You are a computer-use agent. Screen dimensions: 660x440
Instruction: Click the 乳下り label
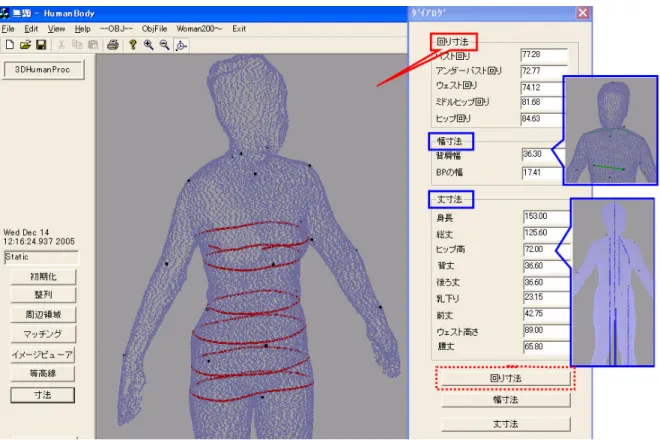[448, 299]
